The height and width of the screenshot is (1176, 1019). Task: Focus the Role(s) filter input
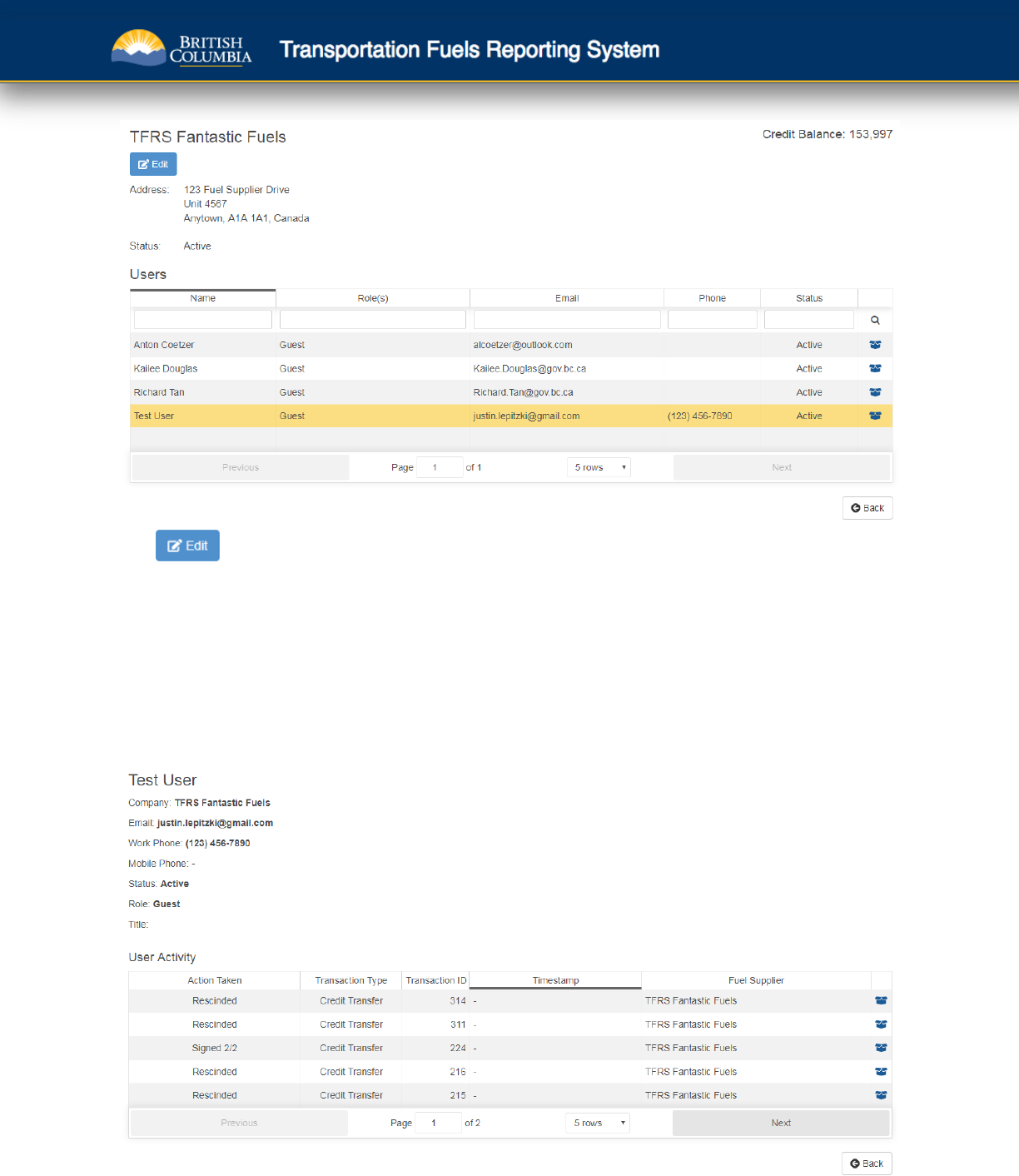[373, 319]
